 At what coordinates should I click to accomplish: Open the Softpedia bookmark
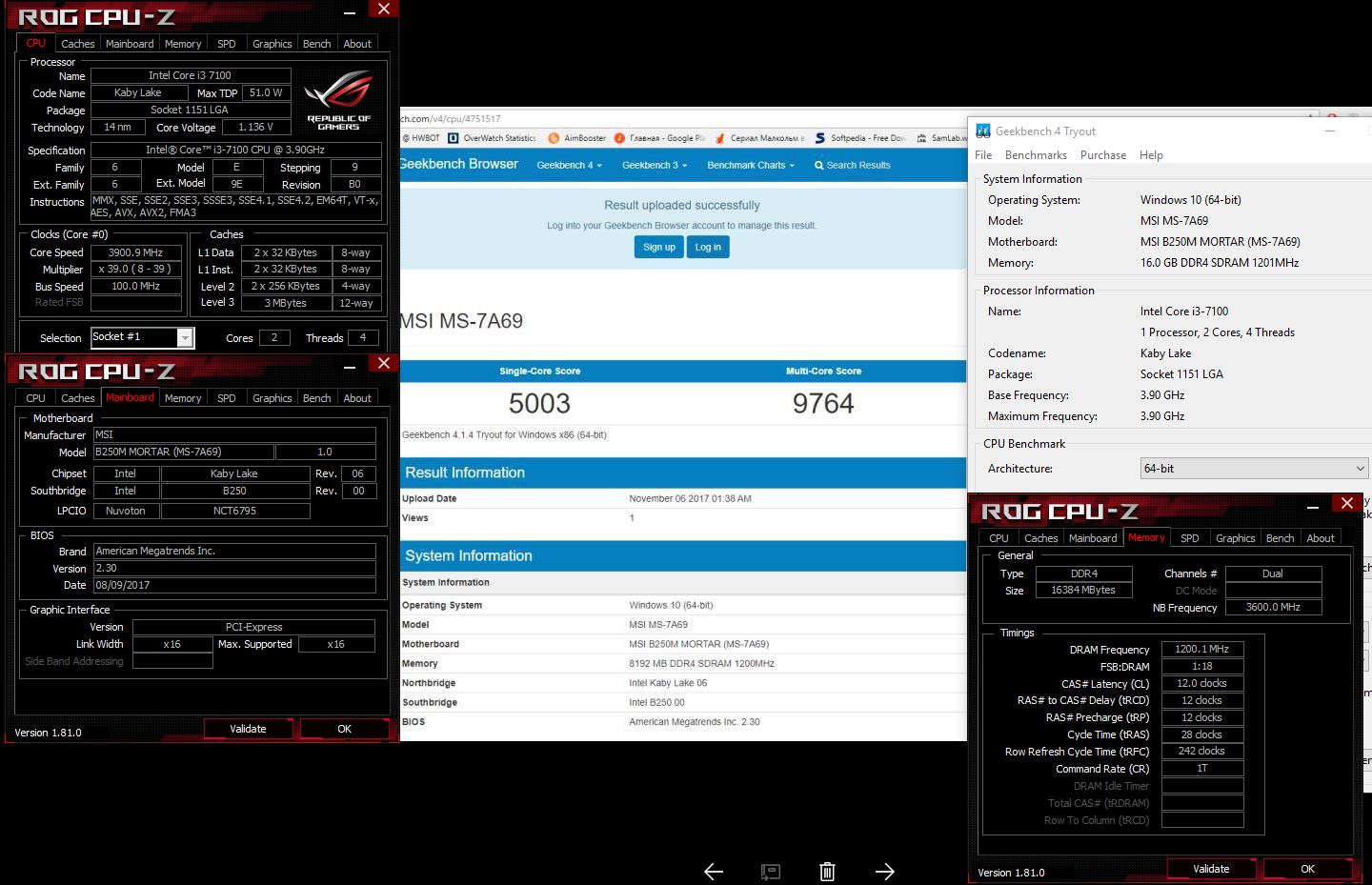tap(859, 138)
